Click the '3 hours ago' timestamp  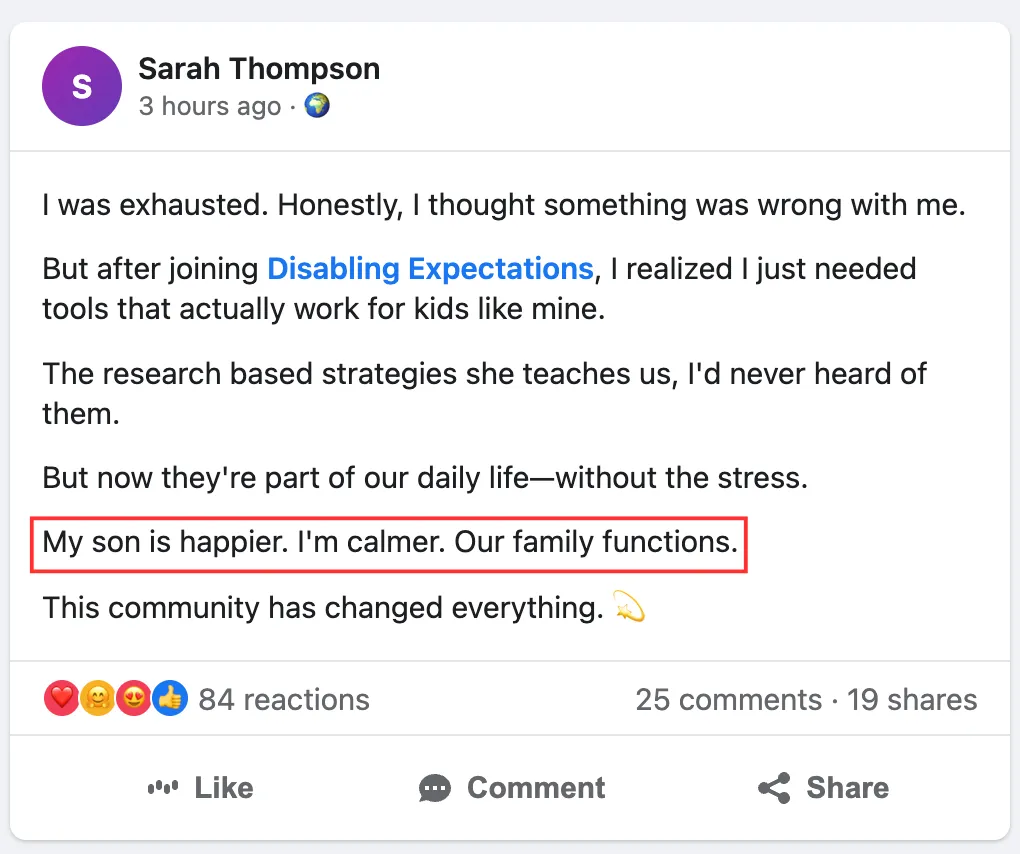[x=210, y=106]
